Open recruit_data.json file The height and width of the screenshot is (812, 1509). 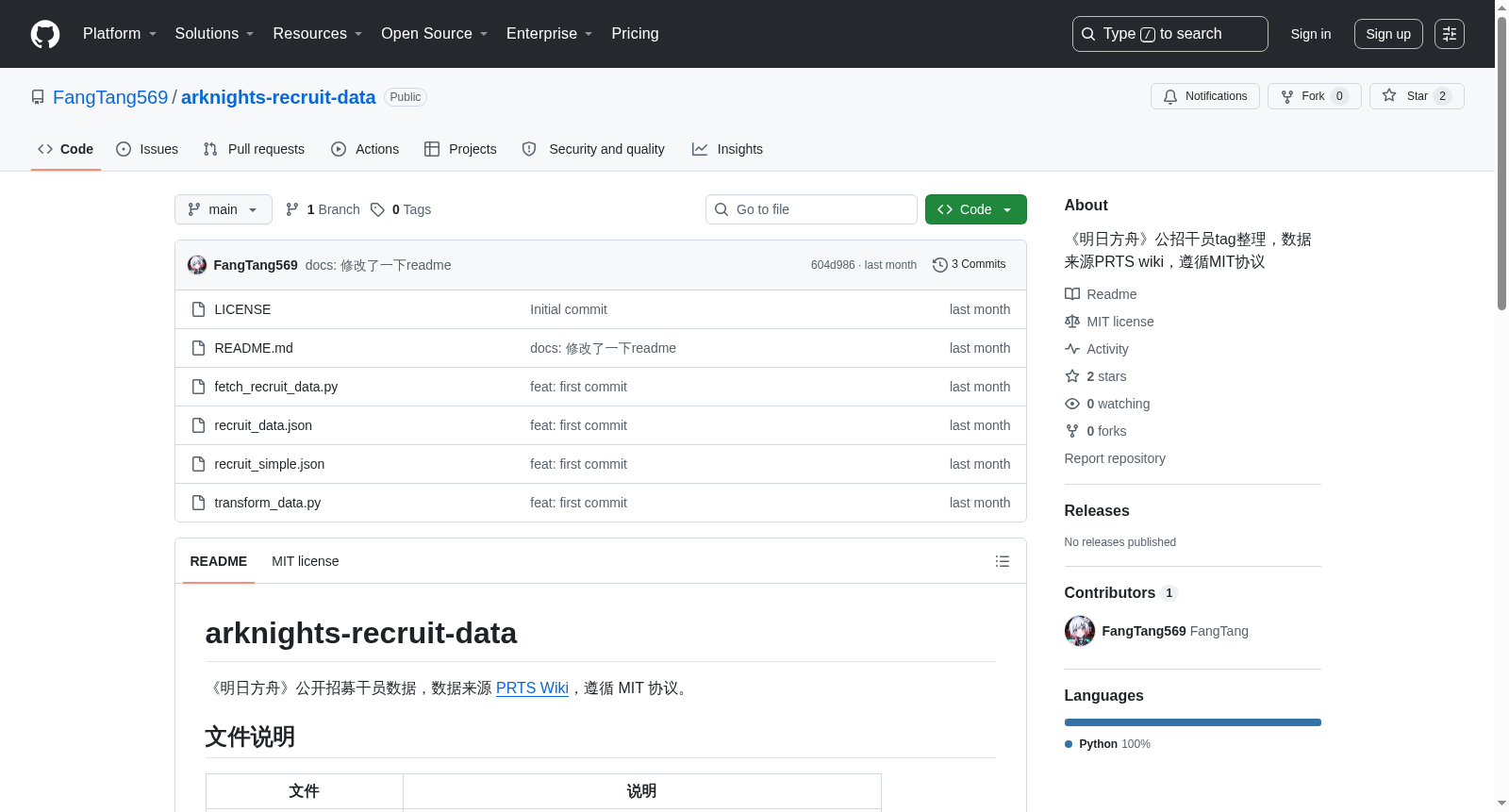click(263, 425)
